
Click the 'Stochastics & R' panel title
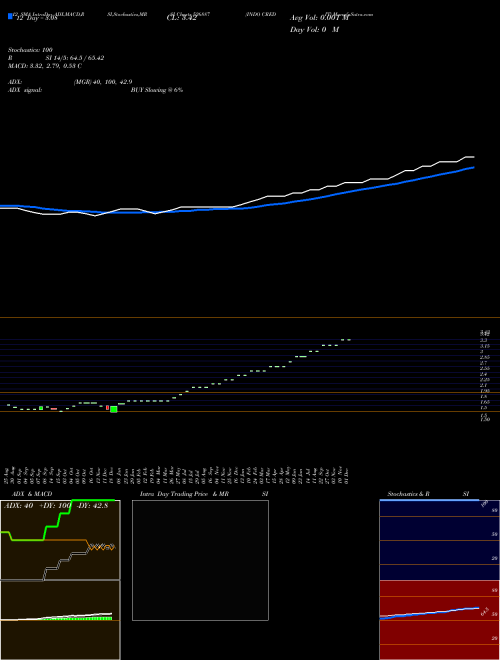(409, 494)
